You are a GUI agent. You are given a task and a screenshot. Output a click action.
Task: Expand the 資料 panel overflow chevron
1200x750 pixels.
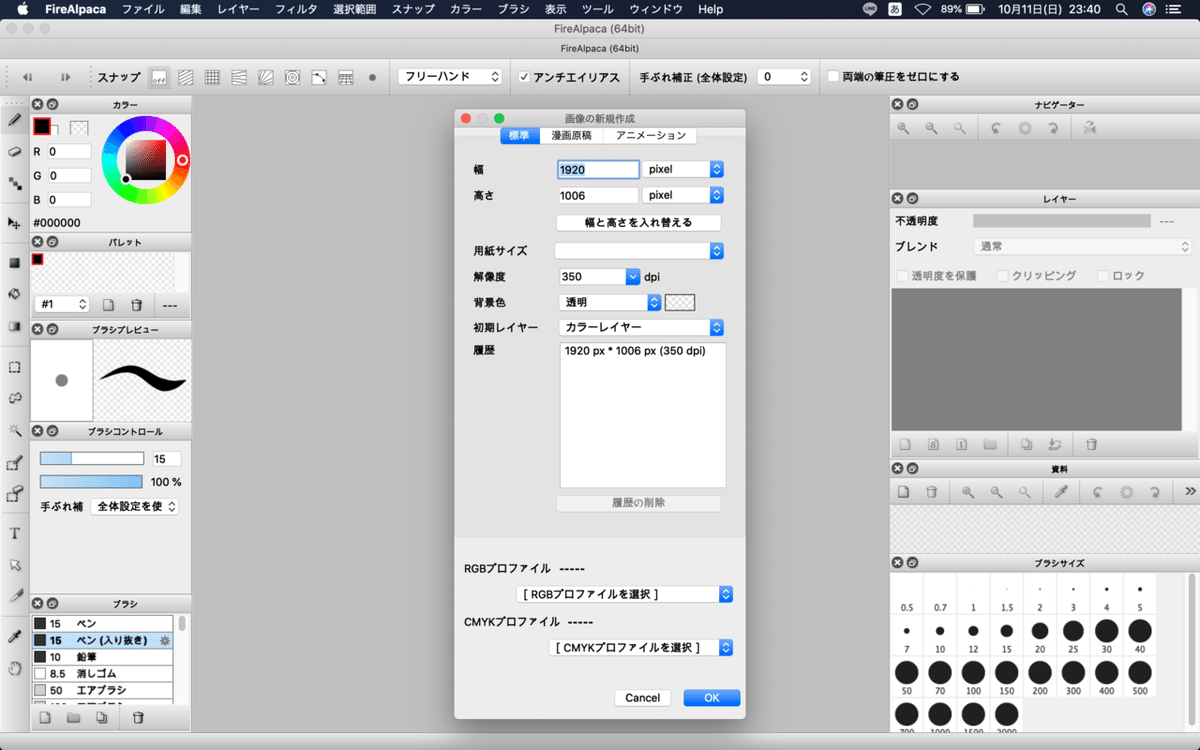click(1190, 492)
